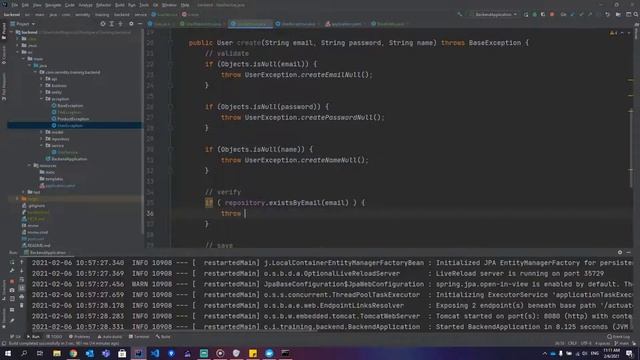Screen dimensions: 640x360
Task: Click the Git branch widget in status bar
Action: coord(622,344)
